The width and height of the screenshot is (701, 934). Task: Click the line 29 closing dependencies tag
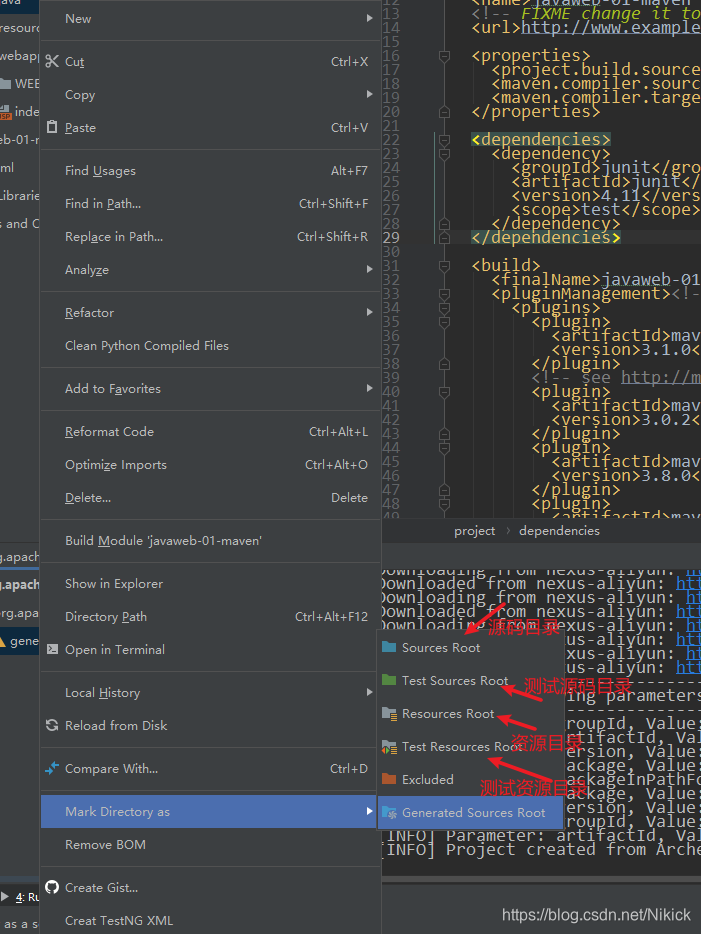pyautogui.click(x=546, y=238)
